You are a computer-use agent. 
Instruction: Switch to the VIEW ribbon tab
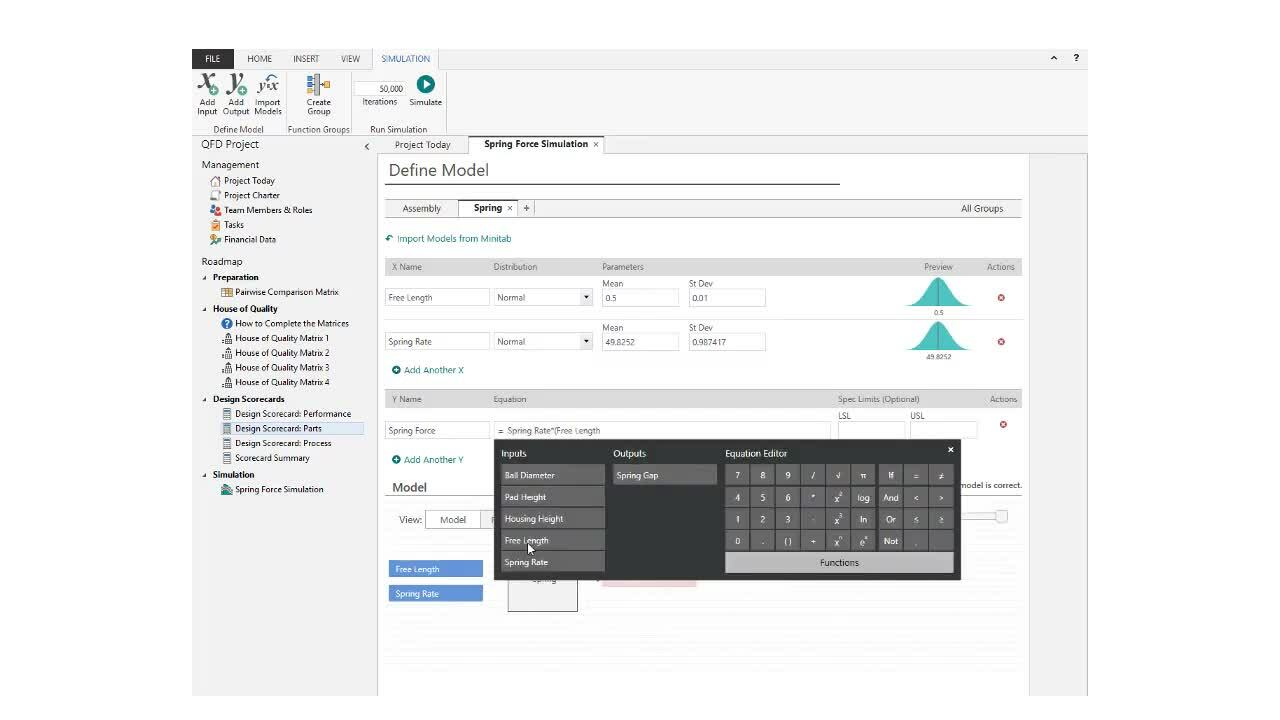pyautogui.click(x=350, y=59)
